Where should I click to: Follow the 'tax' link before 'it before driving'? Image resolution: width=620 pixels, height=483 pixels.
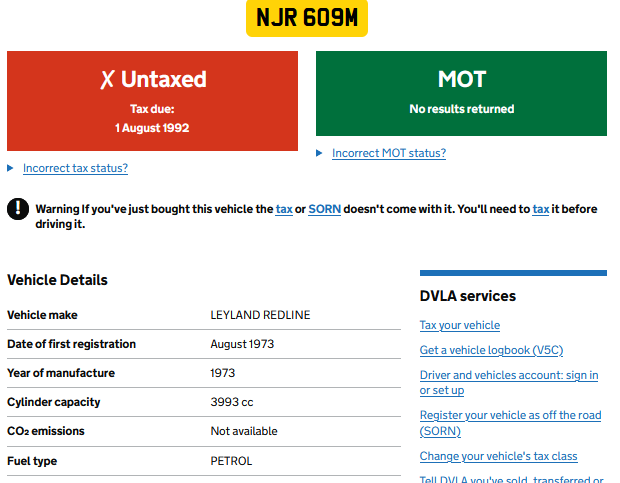(x=541, y=209)
